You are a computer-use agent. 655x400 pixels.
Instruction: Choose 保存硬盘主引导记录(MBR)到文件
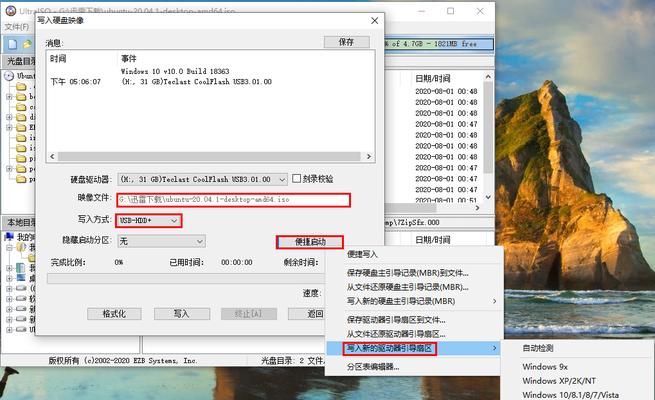coord(408,273)
